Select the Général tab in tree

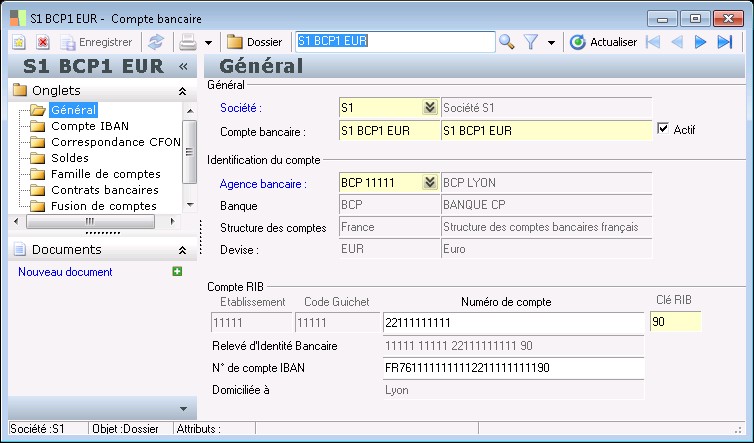[74, 110]
